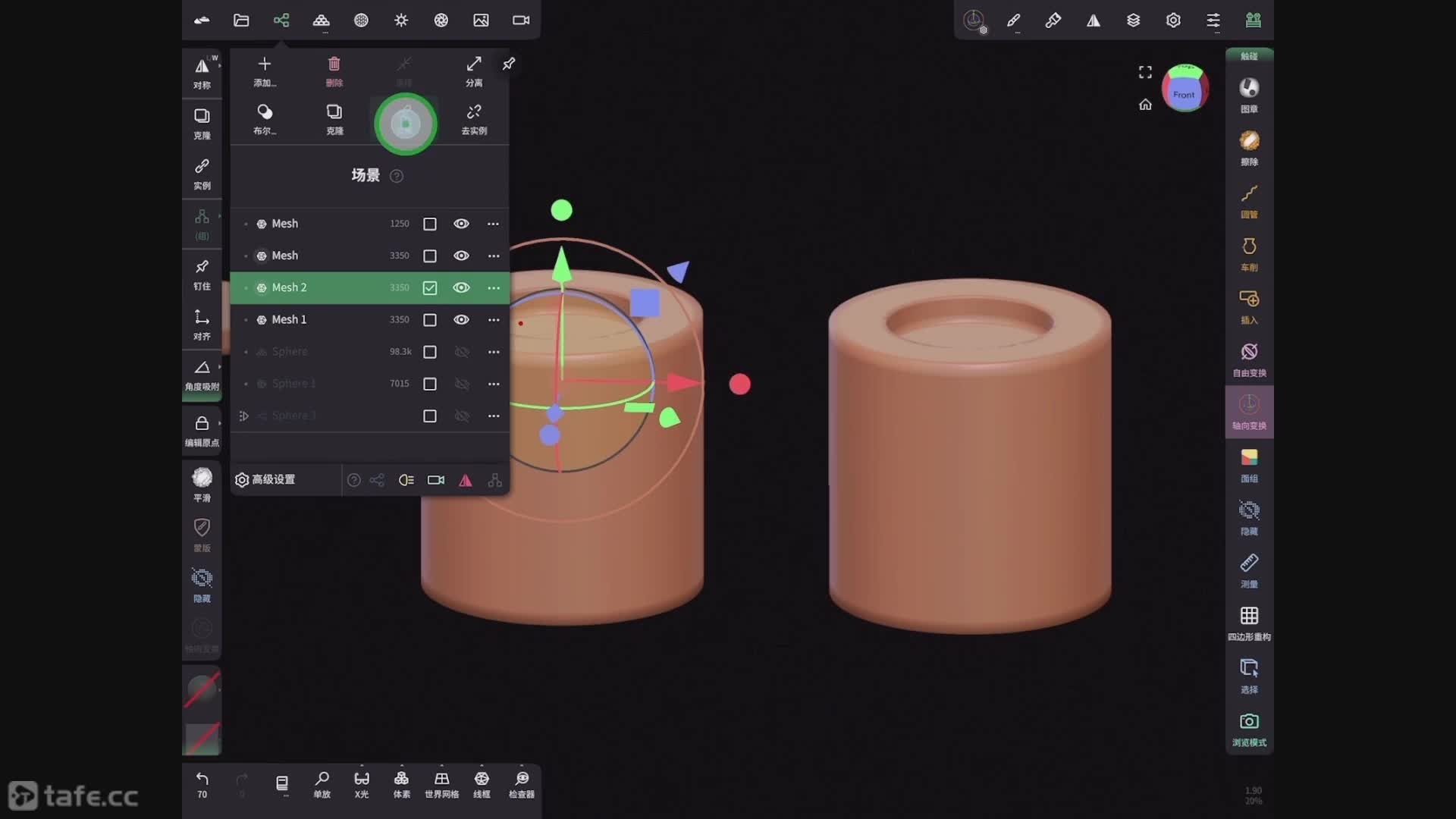Viewport: 1456px width, 819px height.
Task: Select the 测量 measure tool
Action: pyautogui.click(x=1250, y=570)
